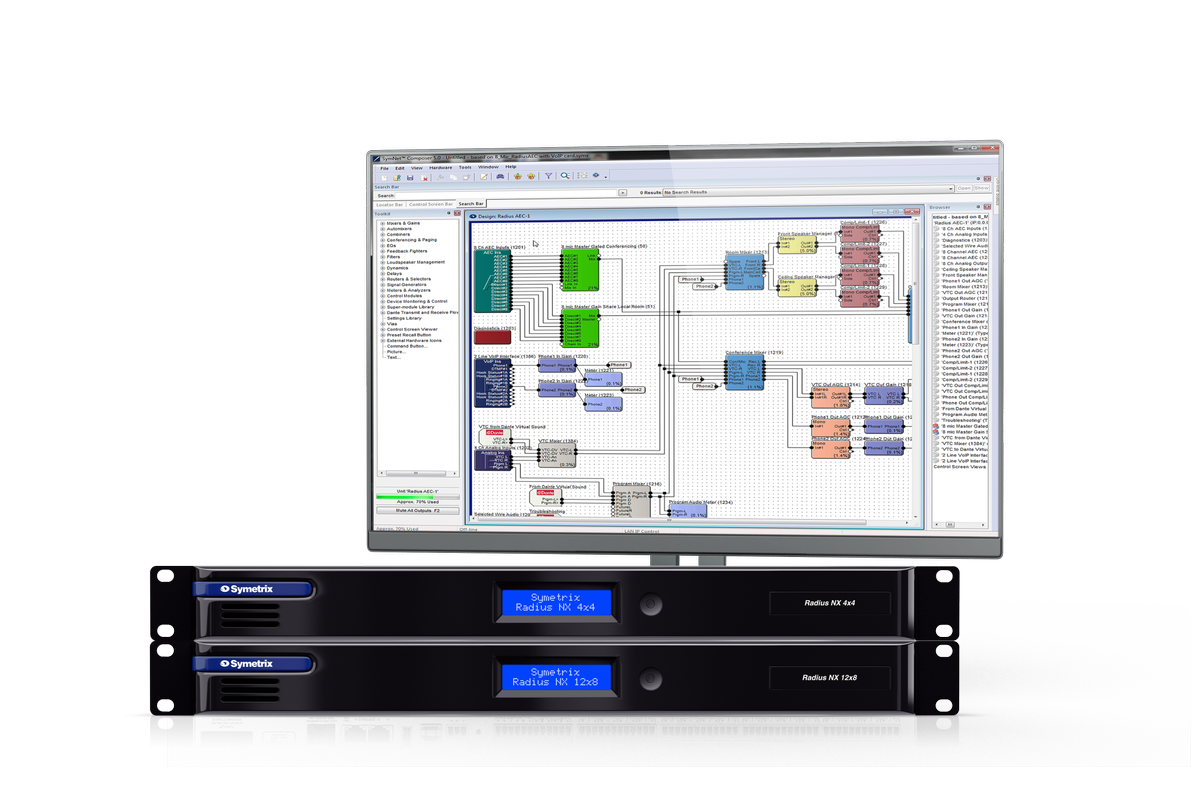Click the Show button in search bar
1200x810 pixels.
(x=982, y=188)
